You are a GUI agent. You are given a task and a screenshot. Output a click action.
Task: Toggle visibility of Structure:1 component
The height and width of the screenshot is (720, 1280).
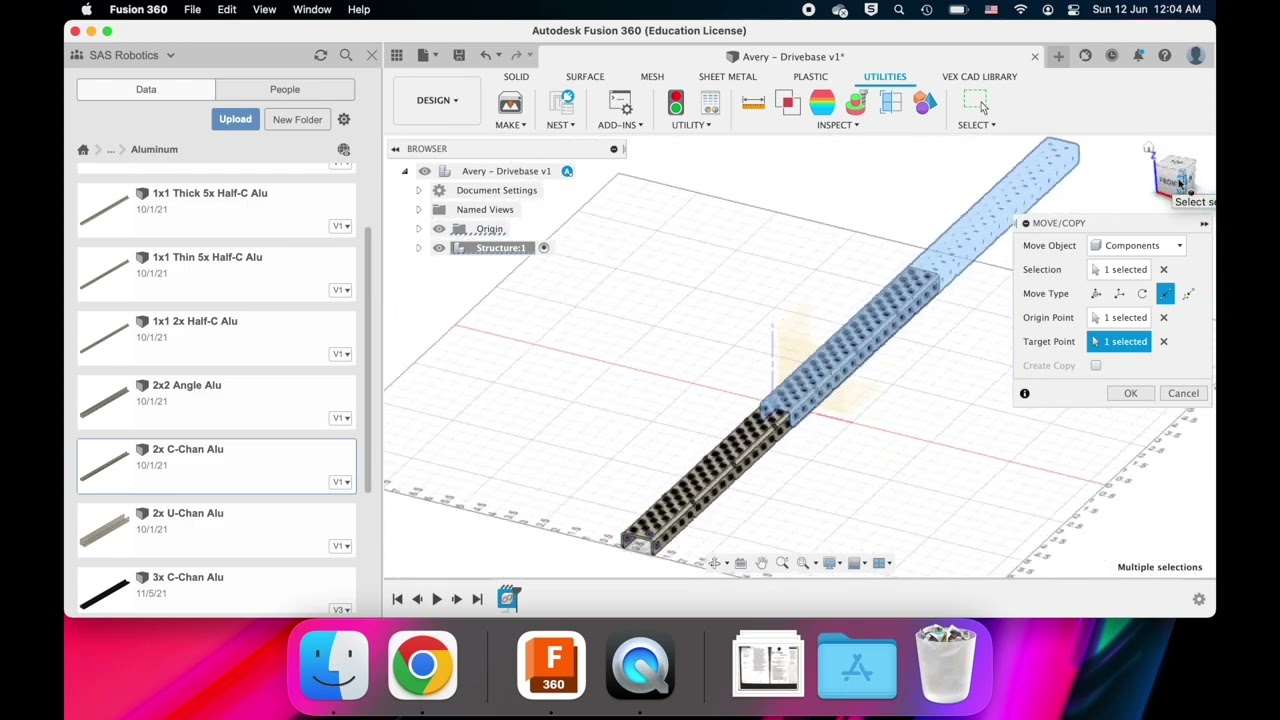439,248
